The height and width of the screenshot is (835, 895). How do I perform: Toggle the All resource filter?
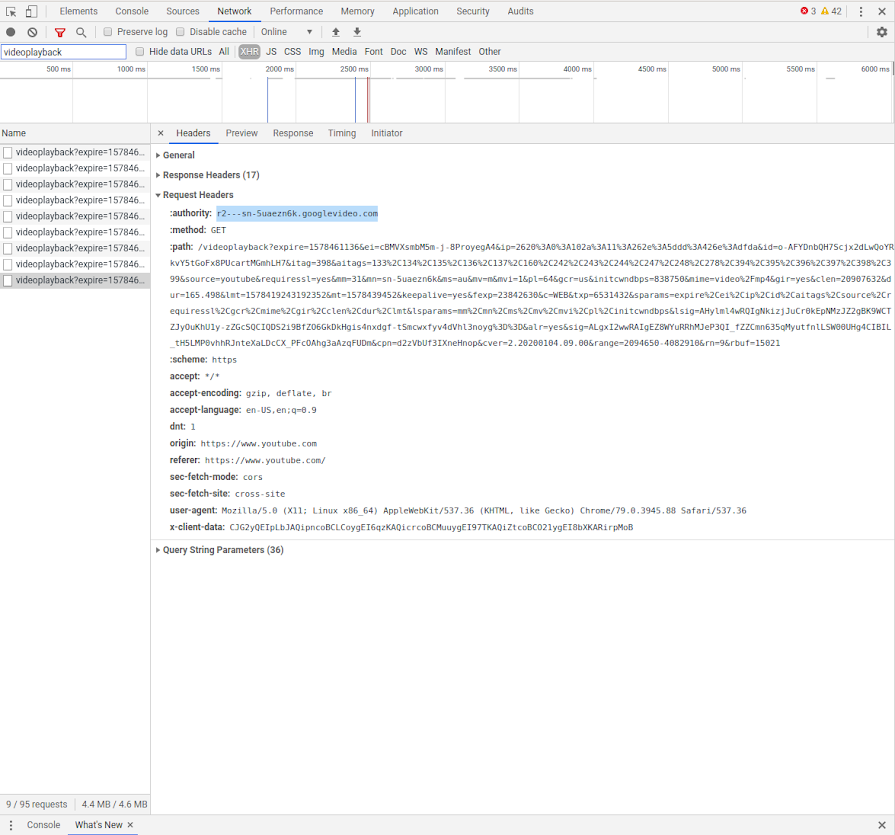[x=224, y=51]
